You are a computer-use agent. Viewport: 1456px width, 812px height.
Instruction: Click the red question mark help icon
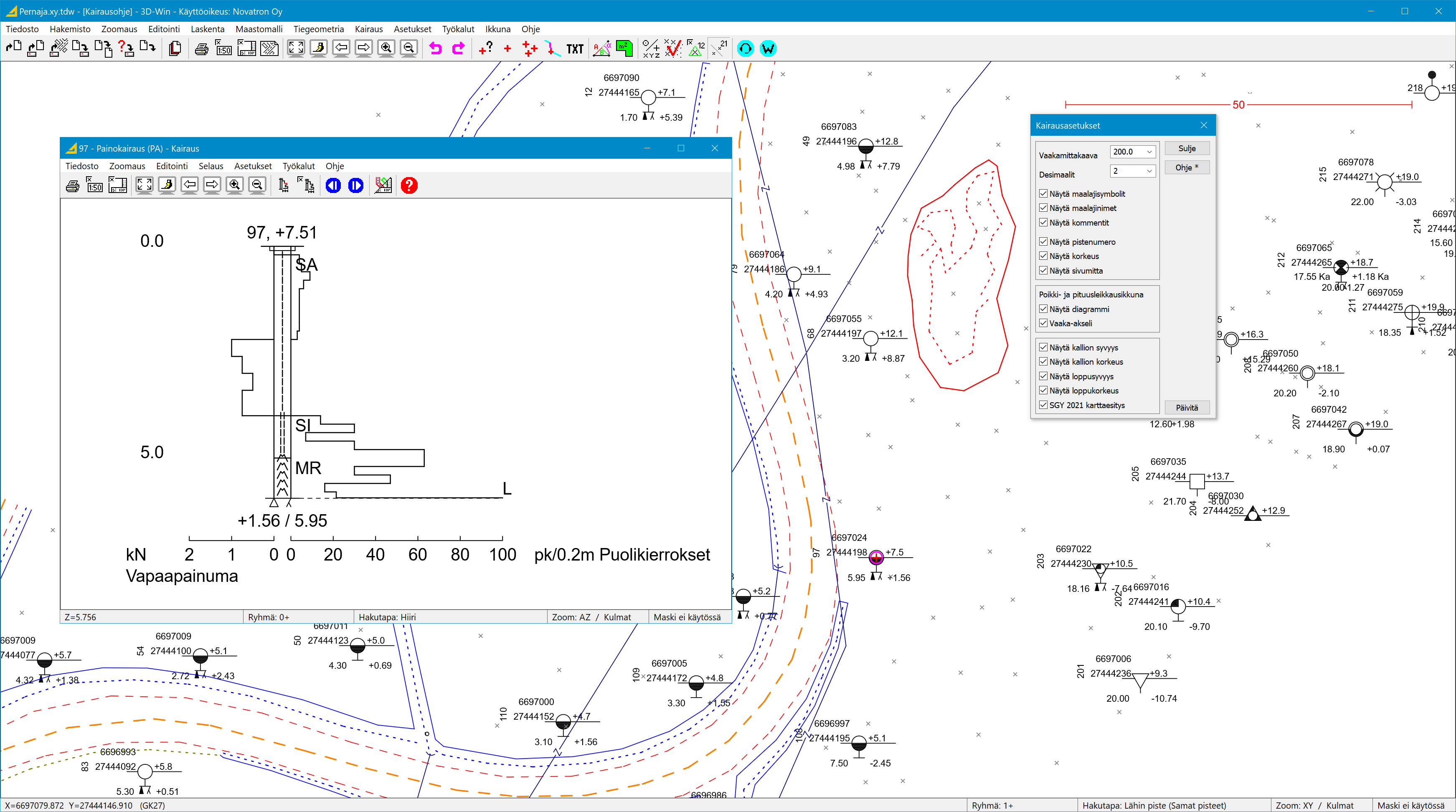tap(409, 185)
